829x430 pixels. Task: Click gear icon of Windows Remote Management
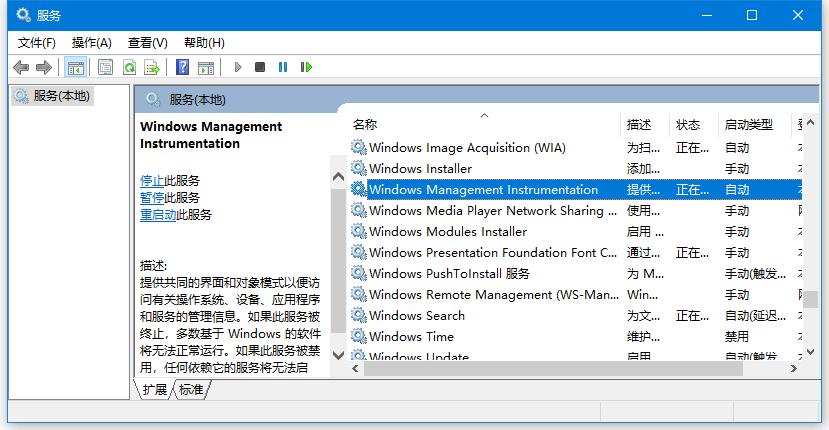point(358,294)
